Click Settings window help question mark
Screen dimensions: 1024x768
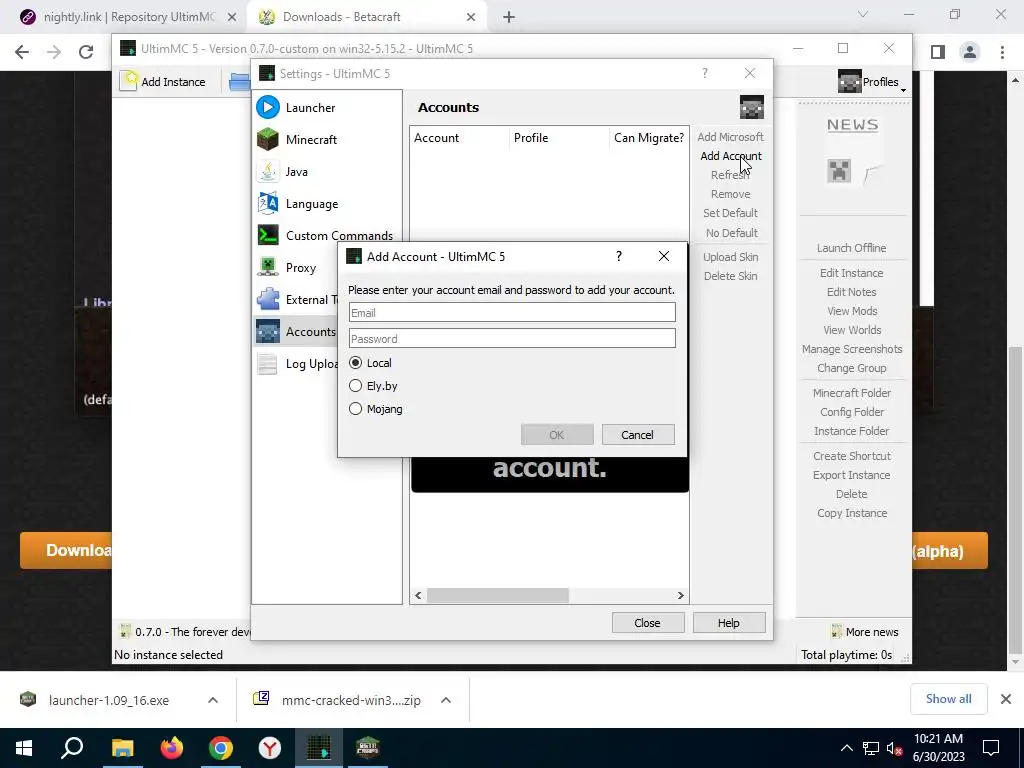705,73
